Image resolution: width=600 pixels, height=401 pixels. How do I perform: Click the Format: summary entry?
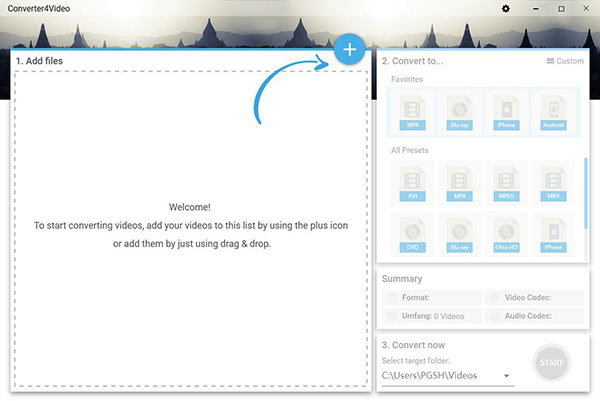click(432, 297)
